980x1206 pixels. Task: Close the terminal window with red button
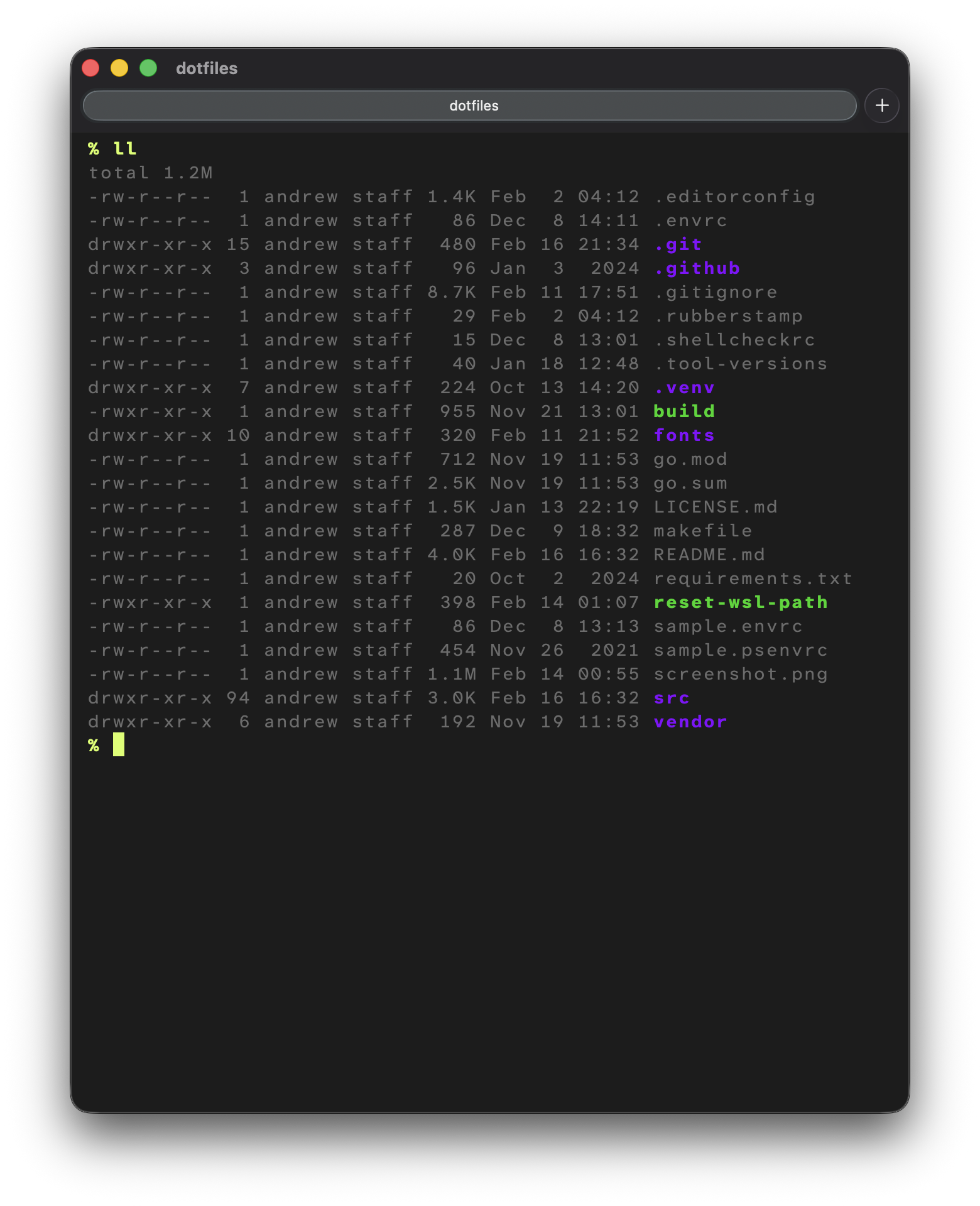coord(91,68)
